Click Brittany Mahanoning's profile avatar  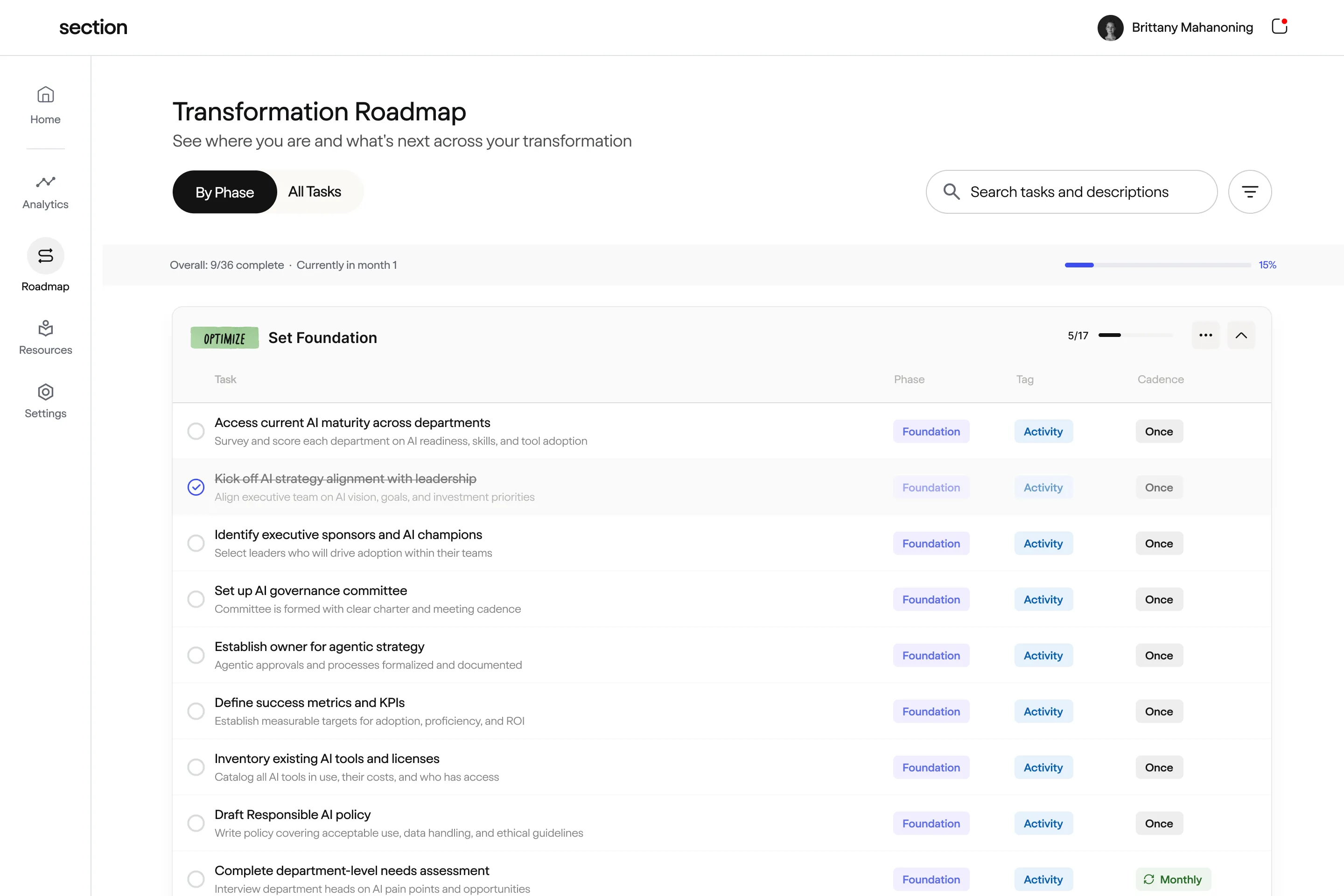(1110, 28)
